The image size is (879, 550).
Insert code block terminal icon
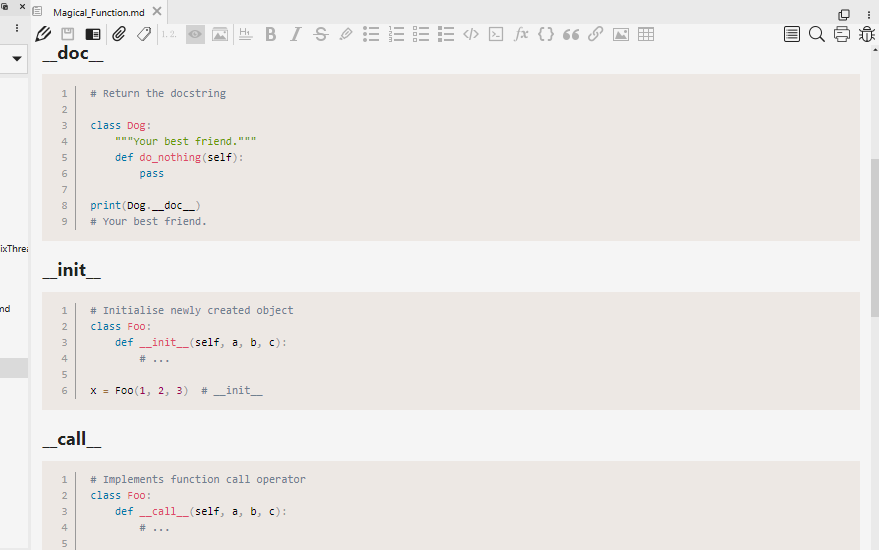496,34
